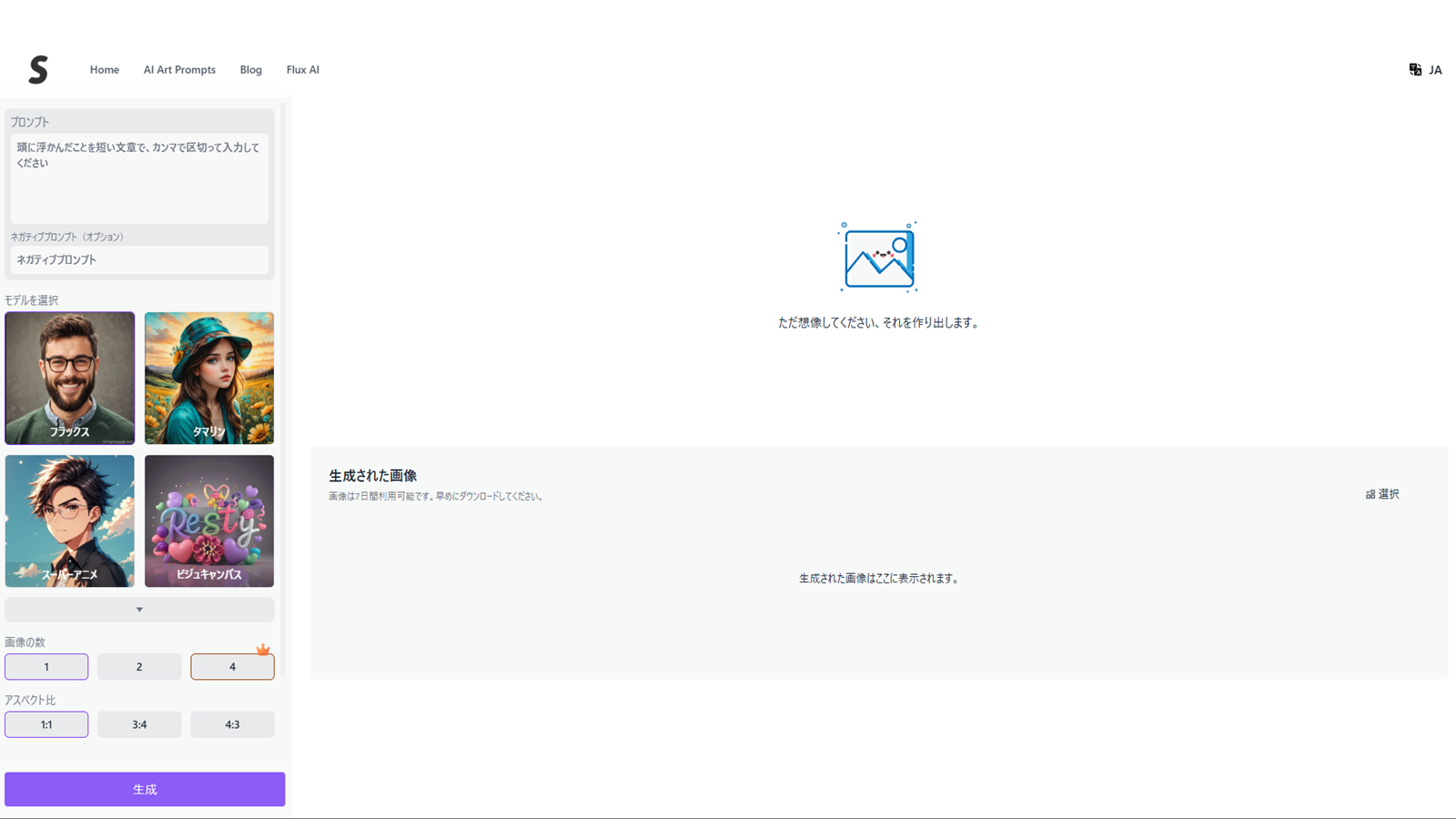Focus the ネガティブプロンプト input field
Image resolution: width=1456 pixels, height=819 pixels.
point(139,260)
